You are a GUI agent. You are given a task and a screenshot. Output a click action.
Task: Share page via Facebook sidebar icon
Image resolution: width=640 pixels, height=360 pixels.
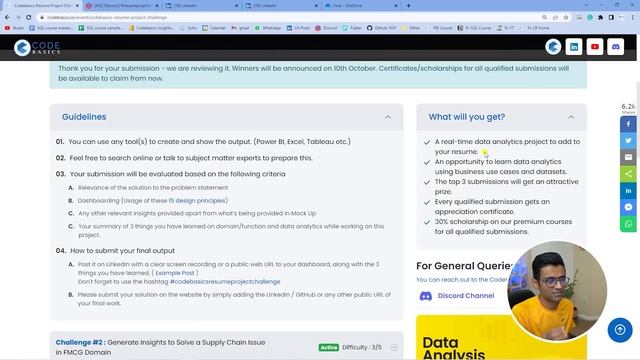(628, 124)
